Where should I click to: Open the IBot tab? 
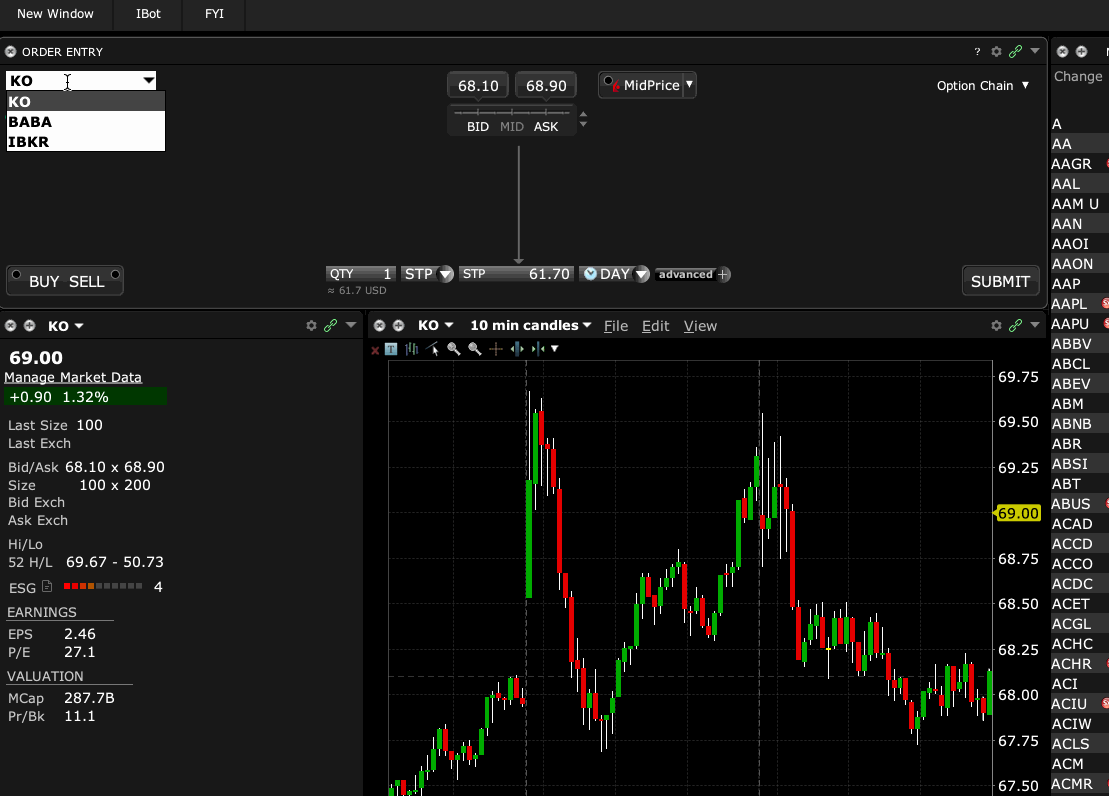coord(148,14)
